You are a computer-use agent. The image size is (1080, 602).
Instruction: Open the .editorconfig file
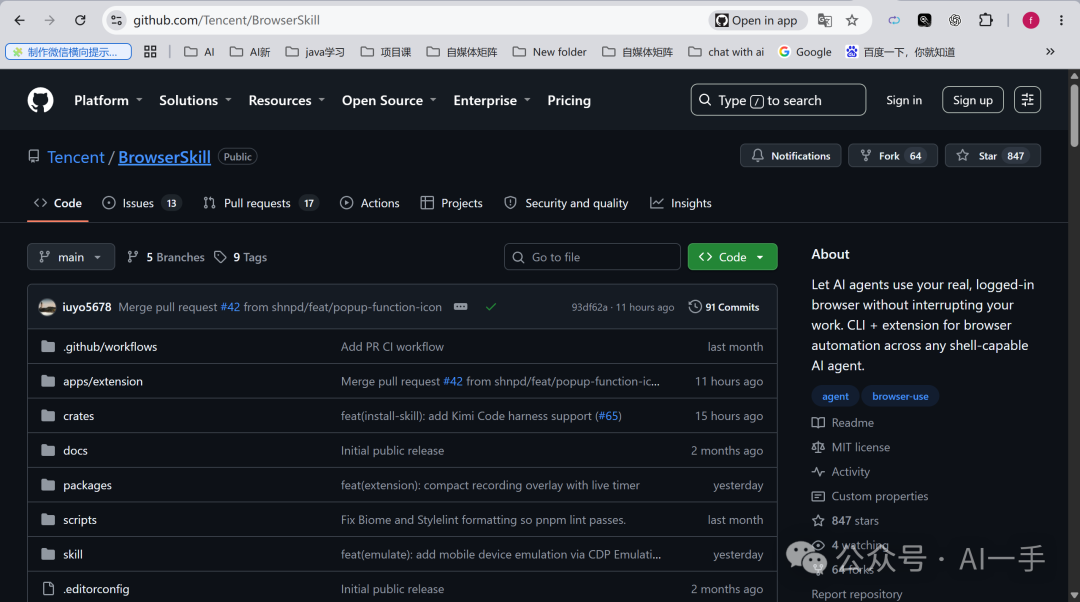[96, 589]
